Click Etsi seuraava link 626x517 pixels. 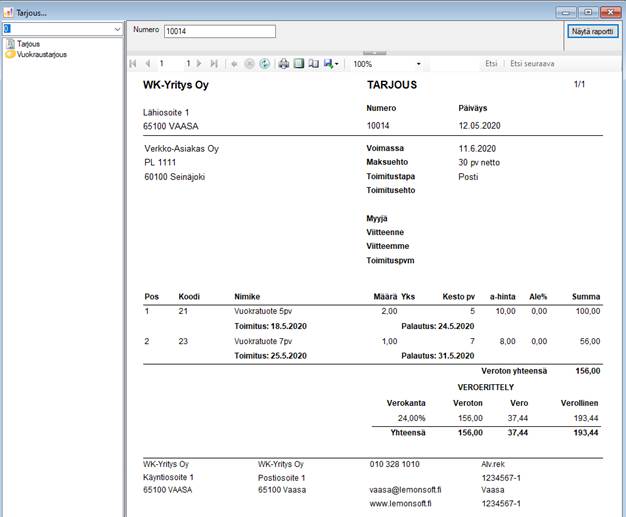pyautogui.click(x=534, y=63)
